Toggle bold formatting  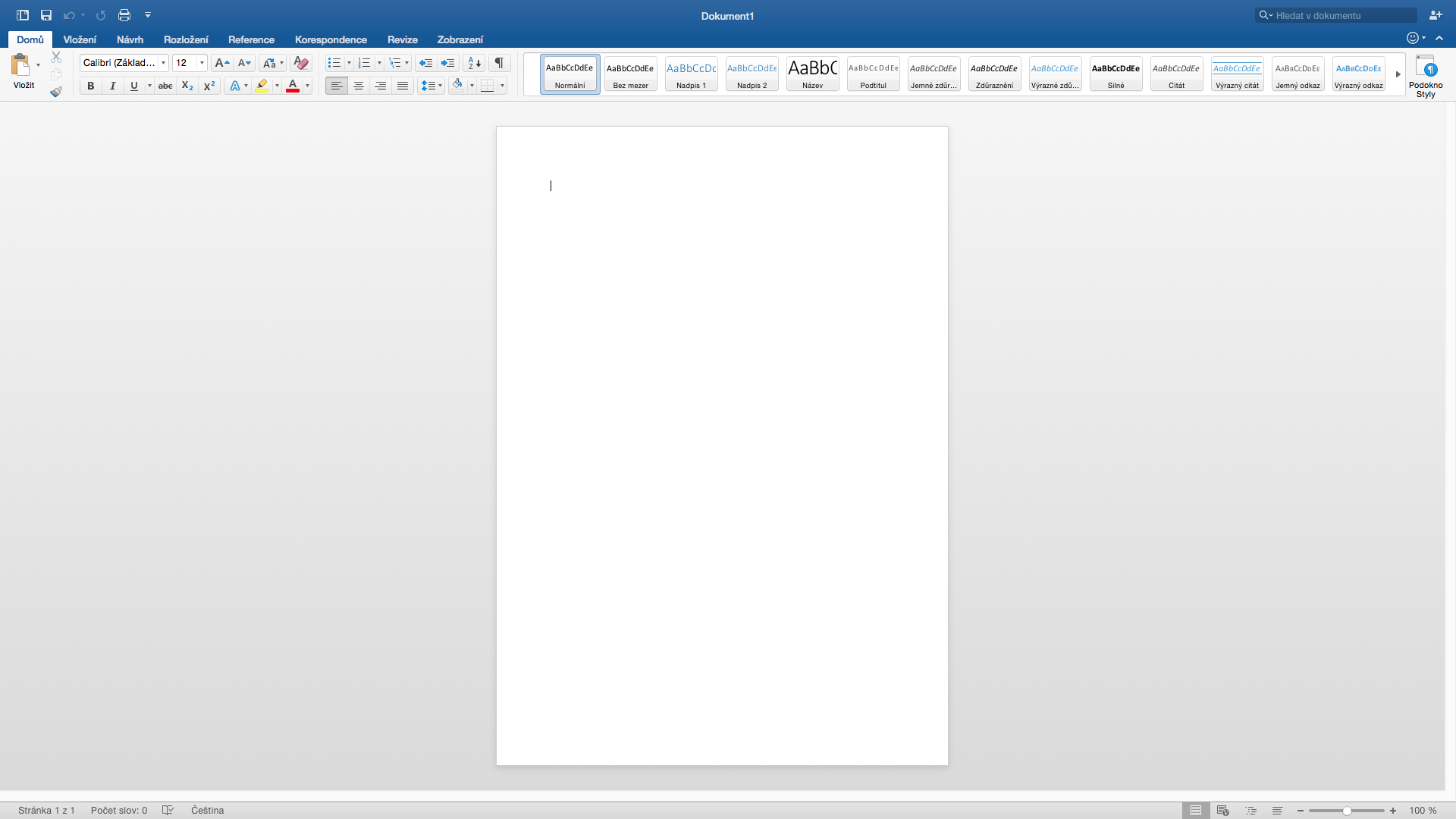tap(90, 86)
